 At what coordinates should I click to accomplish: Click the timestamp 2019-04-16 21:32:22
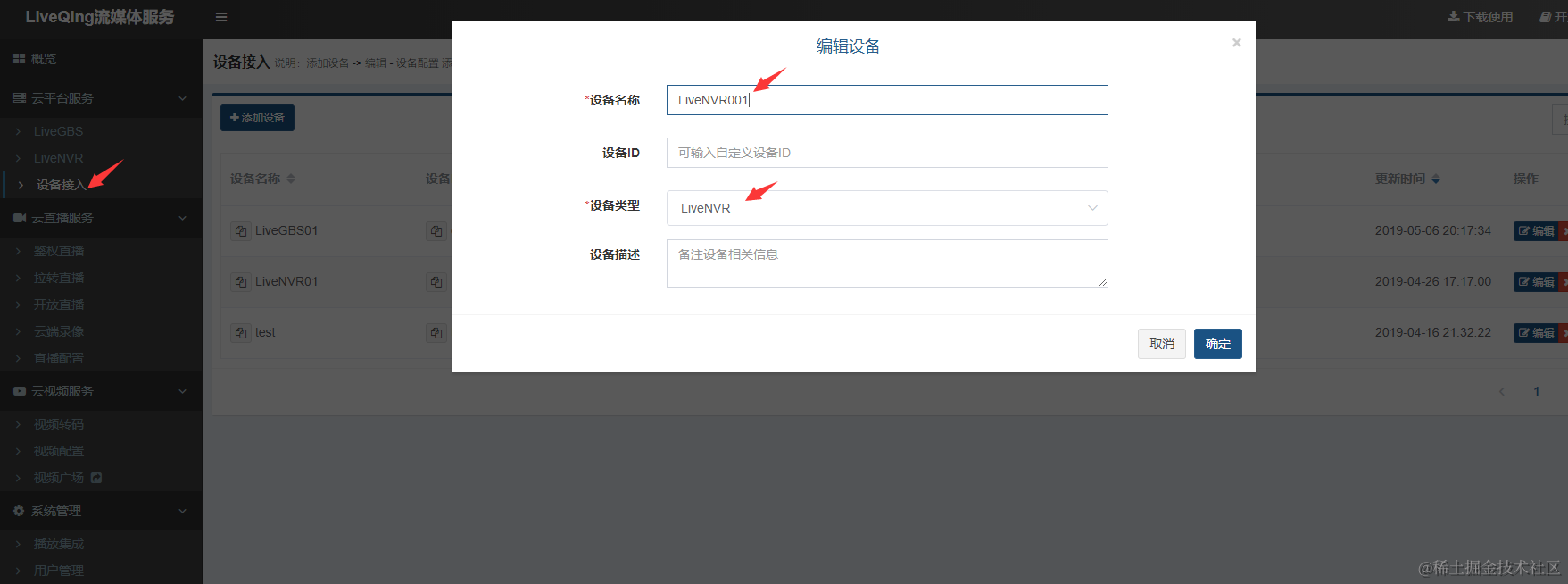(x=1433, y=332)
